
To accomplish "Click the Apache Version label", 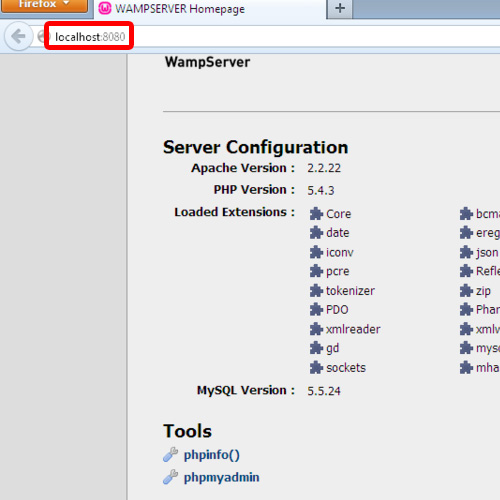I will coord(243,168).
